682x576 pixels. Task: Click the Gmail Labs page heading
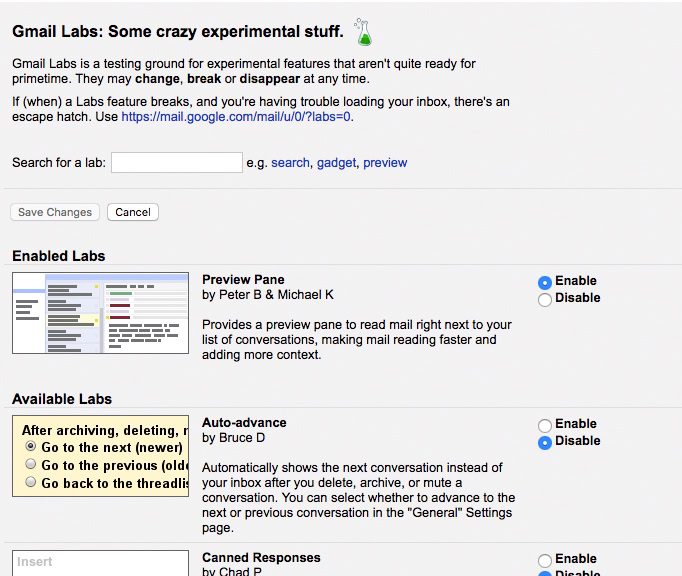(x=178, y=31)
